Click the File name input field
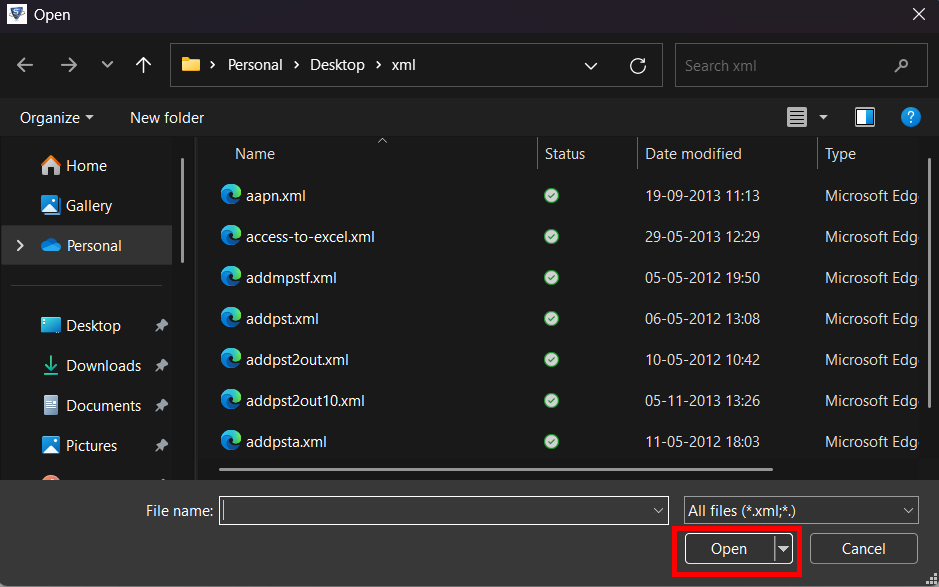The width and height of the screenshot is (939, 587). click(x=443, y=510)
